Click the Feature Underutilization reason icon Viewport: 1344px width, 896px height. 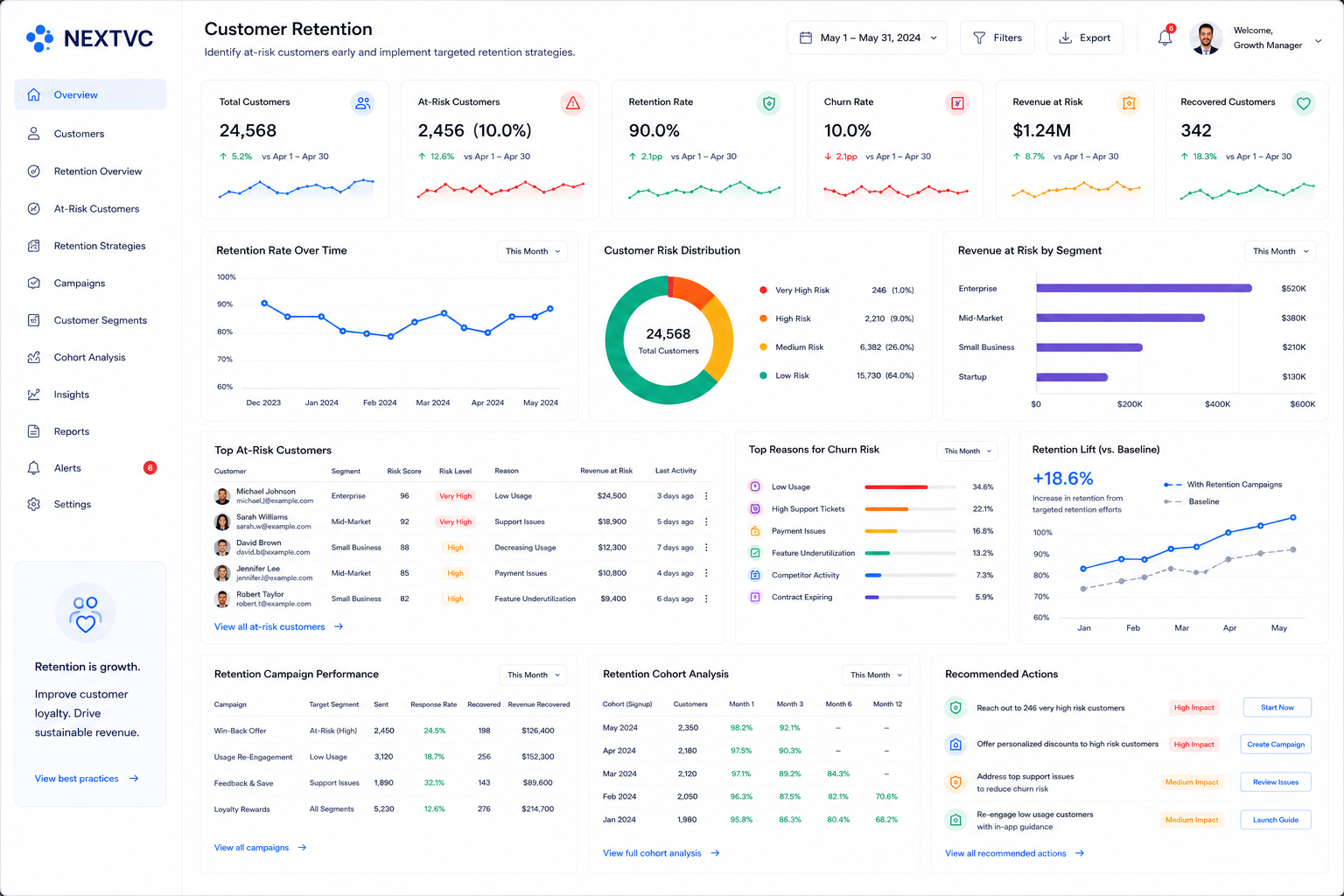click(x=755, y=553)
